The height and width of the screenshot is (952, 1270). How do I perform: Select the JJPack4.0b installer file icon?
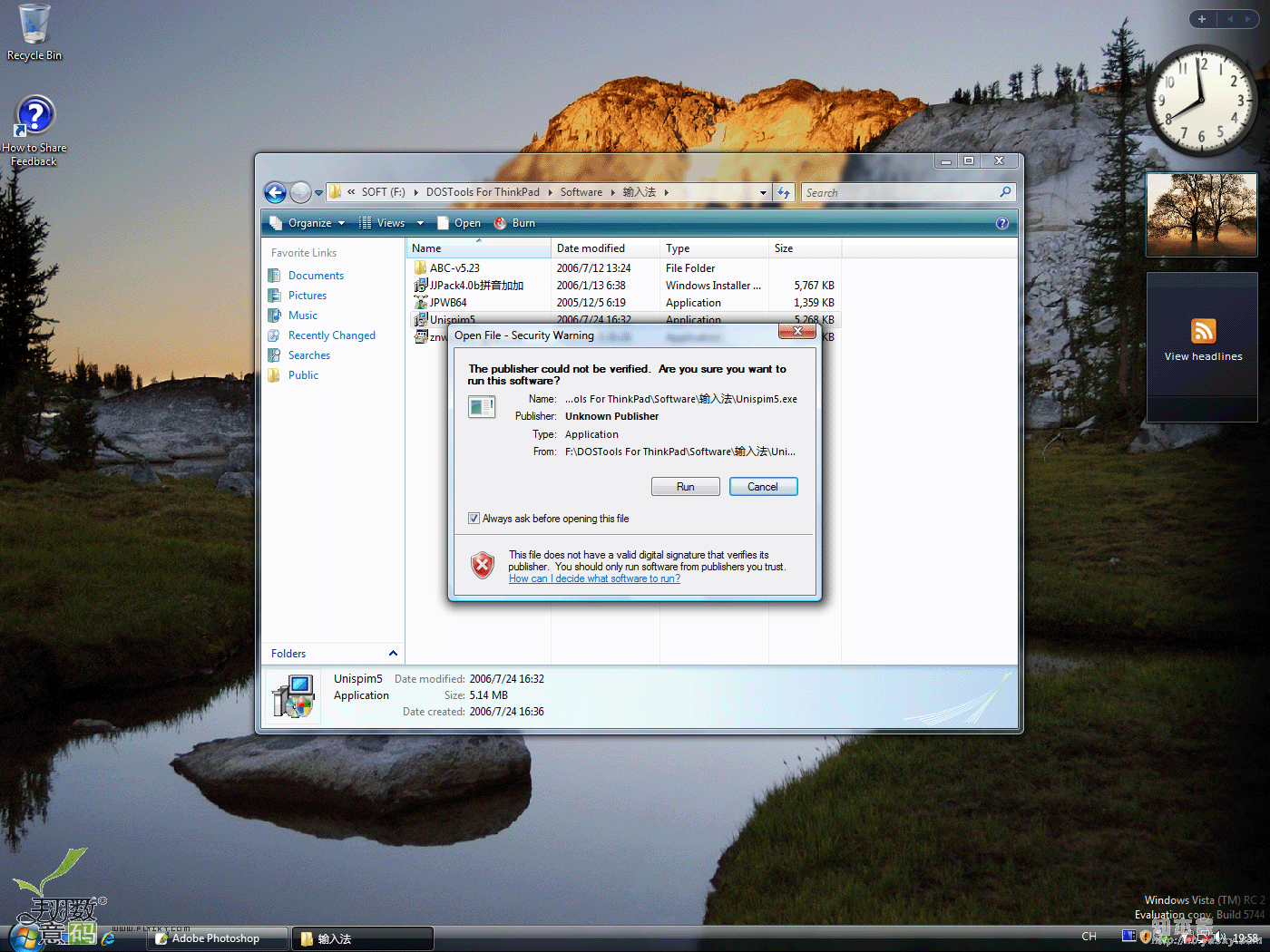point(420,286)
